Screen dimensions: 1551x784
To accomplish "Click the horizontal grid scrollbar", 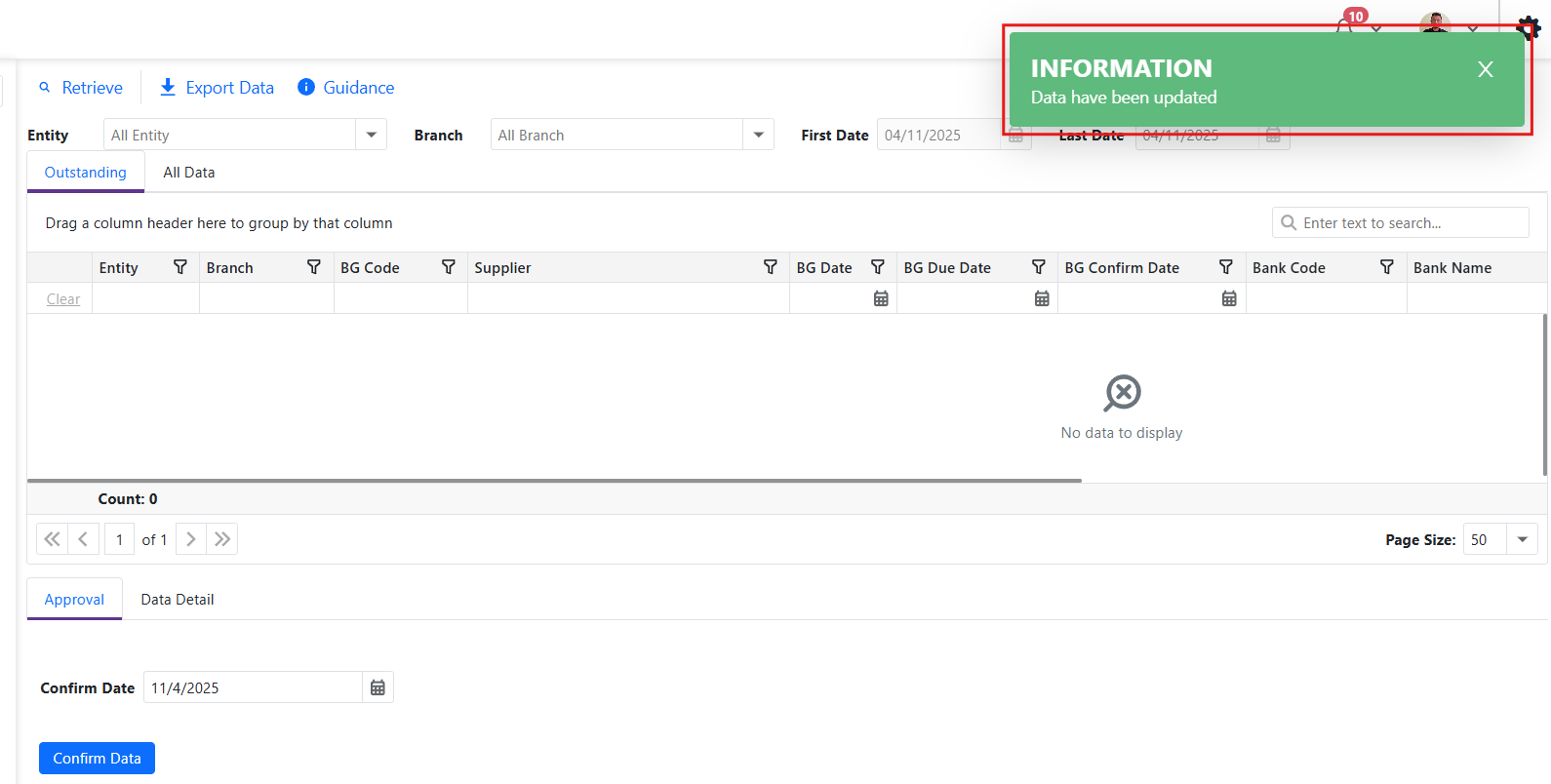I will (x=554, y=481).
